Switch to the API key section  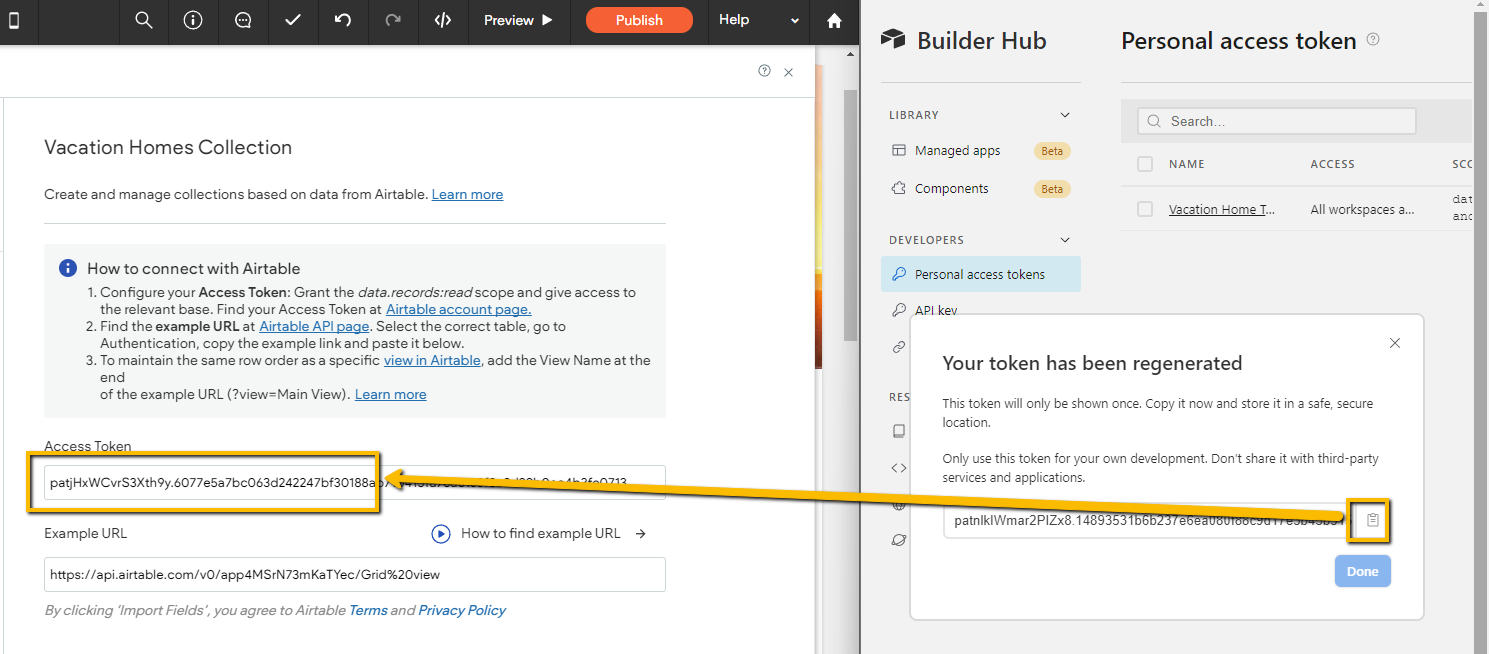937,310
